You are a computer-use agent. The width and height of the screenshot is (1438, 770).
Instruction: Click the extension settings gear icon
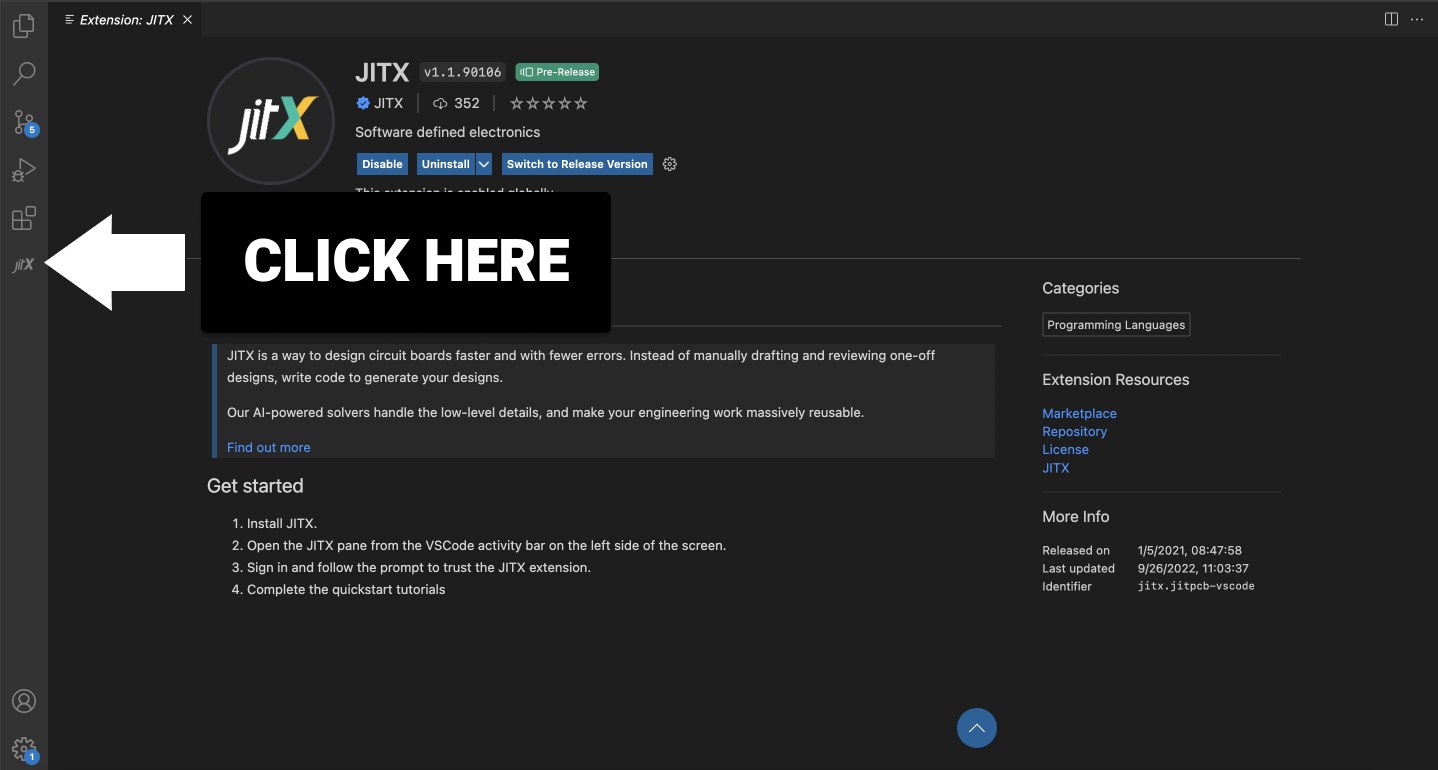[x=670, y=164]
